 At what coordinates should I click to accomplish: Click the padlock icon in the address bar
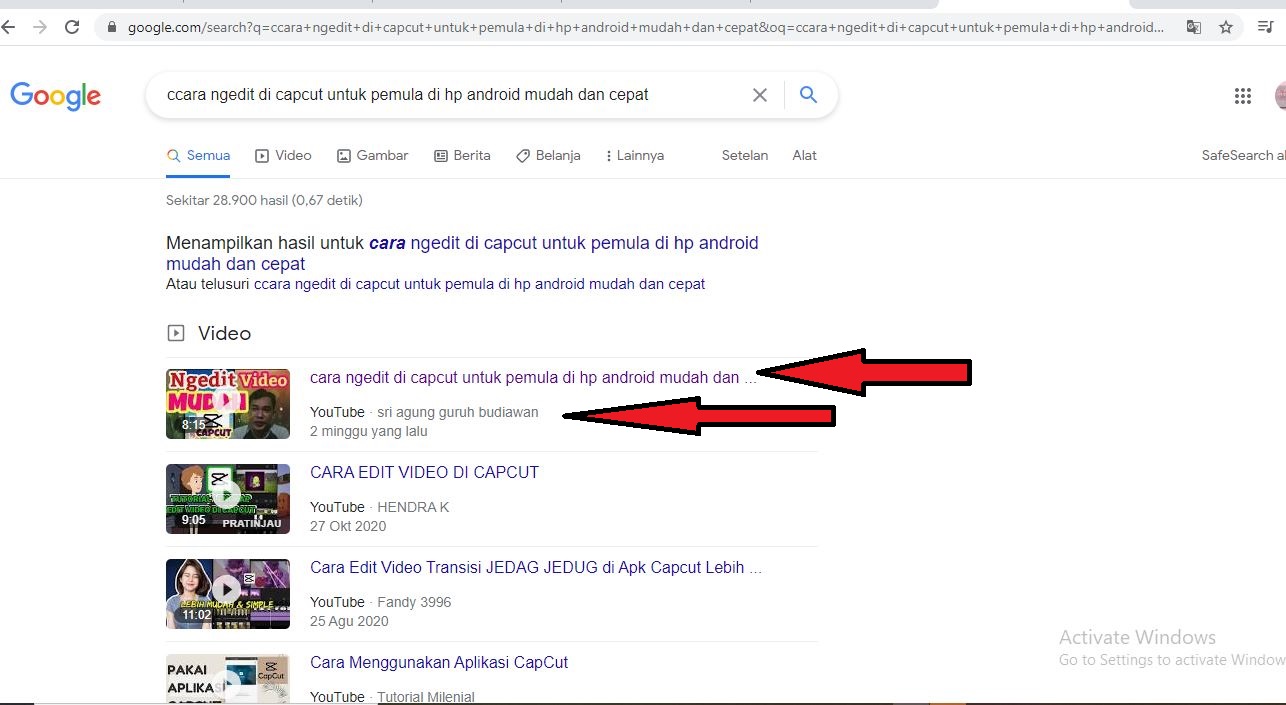(112, 28)
